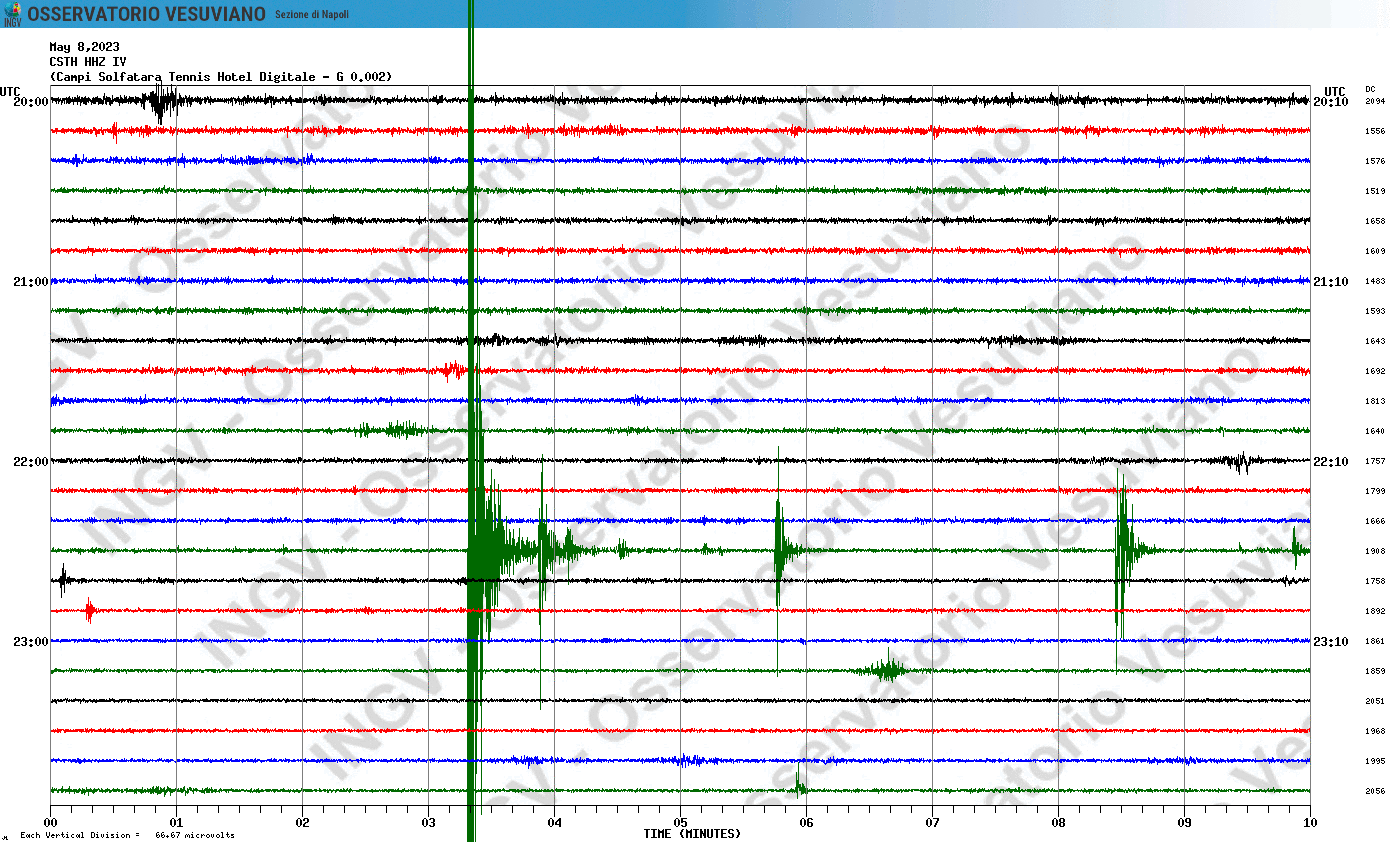Click the DC value 1643
Viewport: 1390px width, 849px height.
pyautogui.click(x=1375, y=341)
